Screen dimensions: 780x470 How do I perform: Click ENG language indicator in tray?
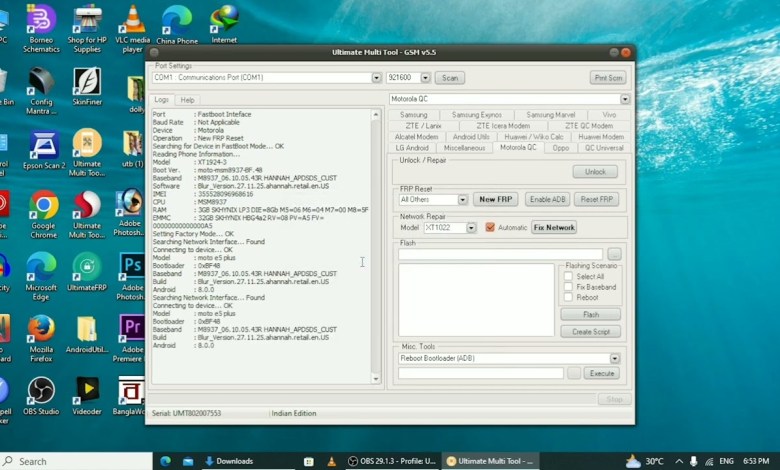726,461
